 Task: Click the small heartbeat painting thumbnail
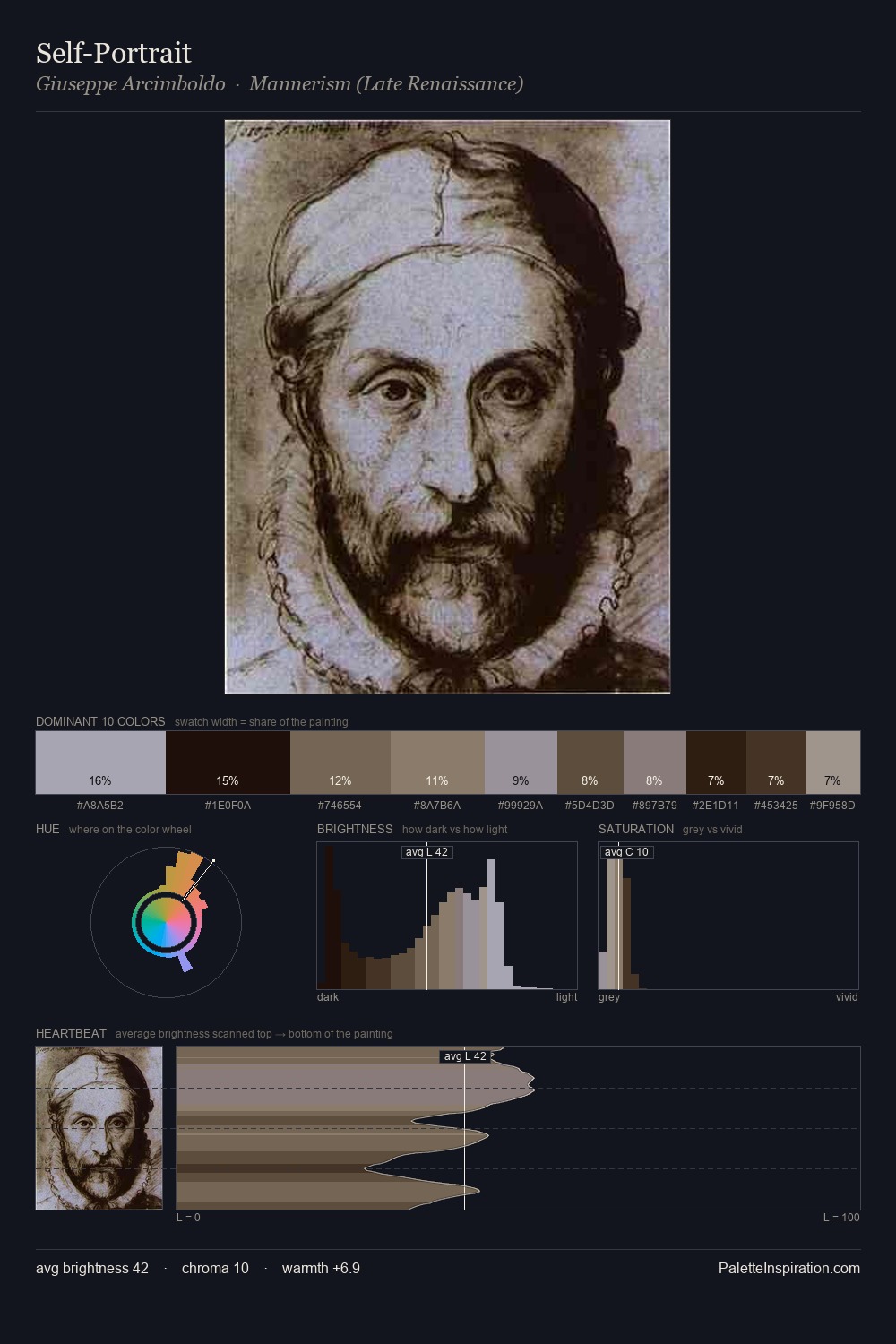click(x=99, y=1128)
